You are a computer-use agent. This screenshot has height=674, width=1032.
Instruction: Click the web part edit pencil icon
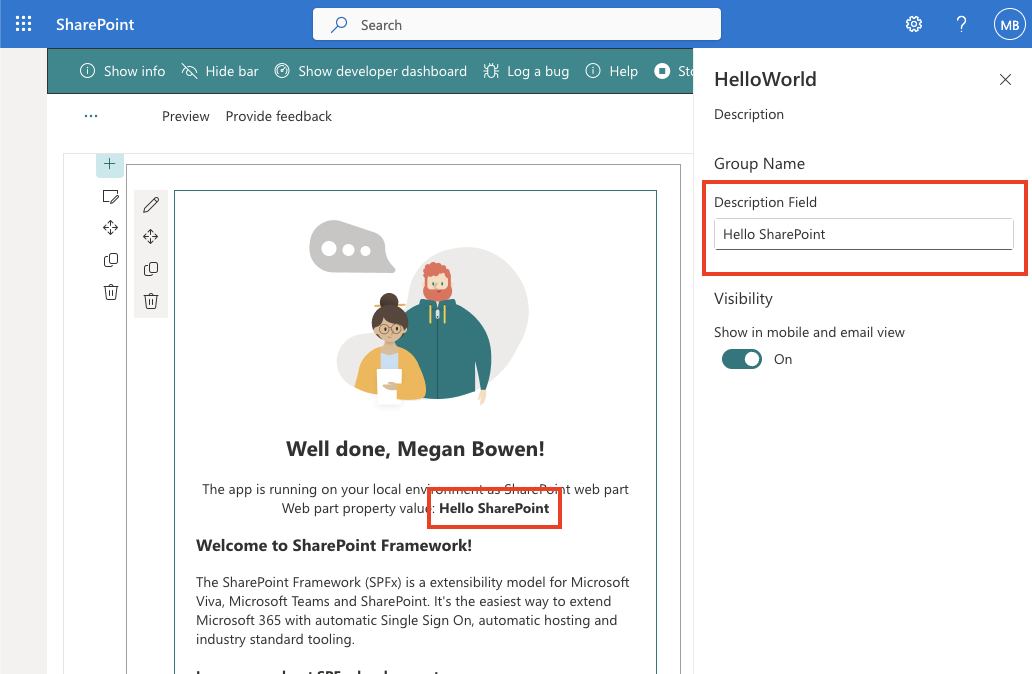[151, 205]
